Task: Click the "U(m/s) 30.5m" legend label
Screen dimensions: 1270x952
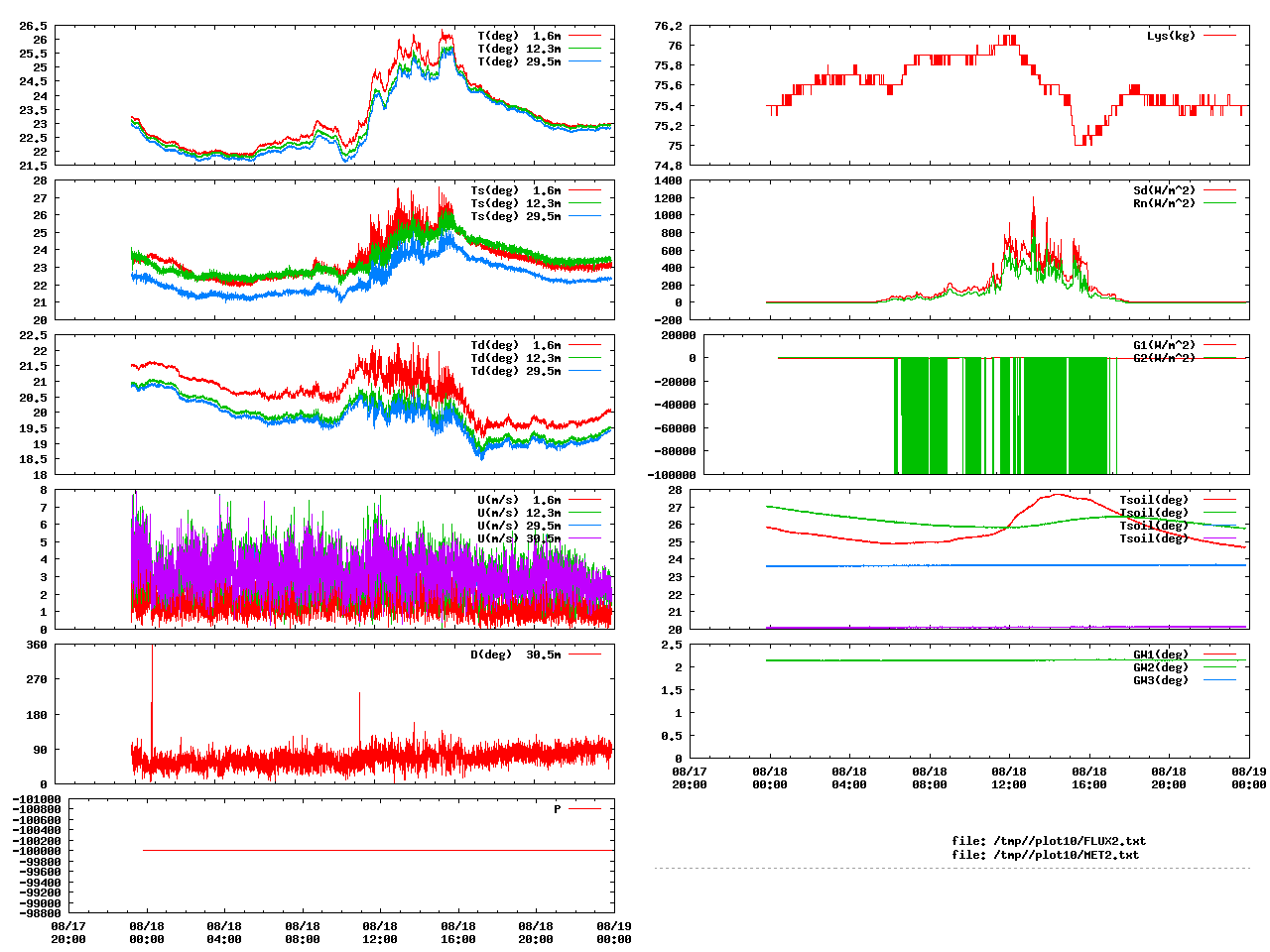Action: click(519, 538)
